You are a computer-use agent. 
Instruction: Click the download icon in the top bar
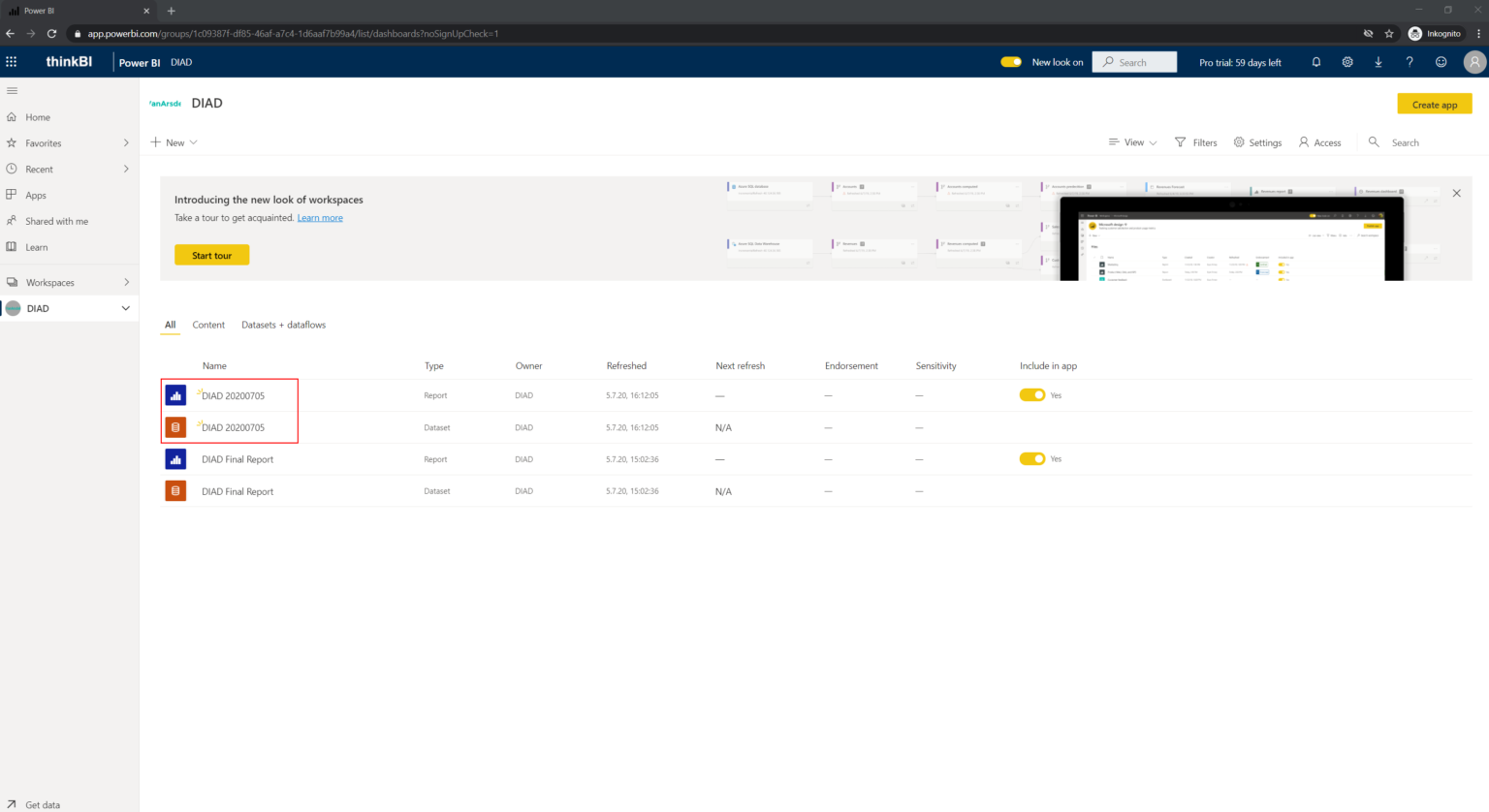click(x=1378, y=61)
